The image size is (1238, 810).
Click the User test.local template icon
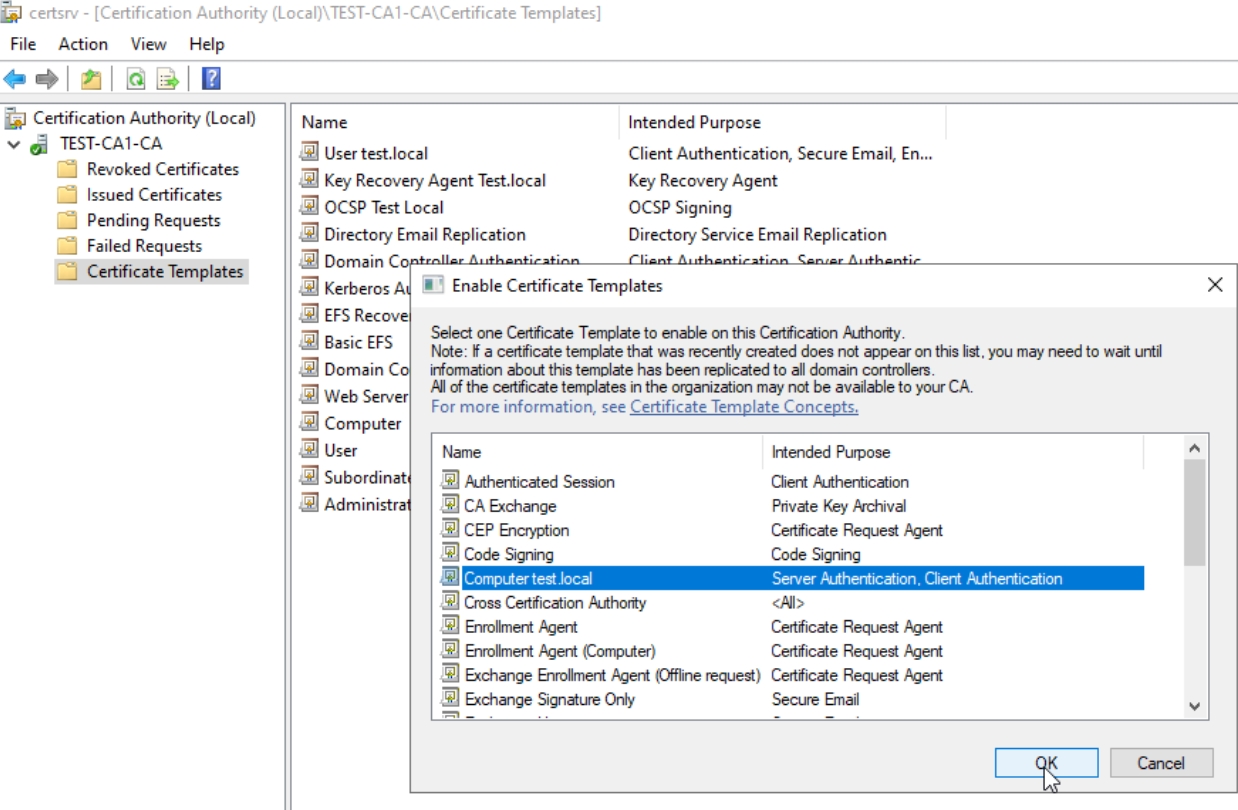tap(310, 153)
